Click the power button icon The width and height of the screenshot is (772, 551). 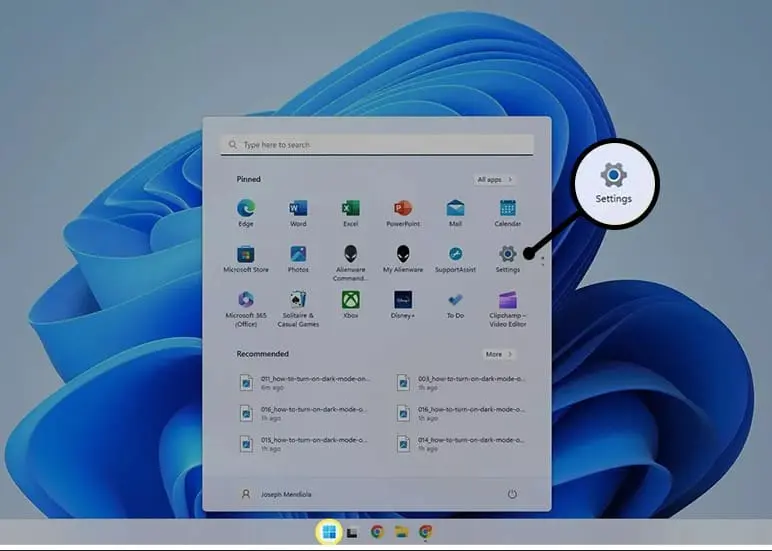tap(512, 494)
